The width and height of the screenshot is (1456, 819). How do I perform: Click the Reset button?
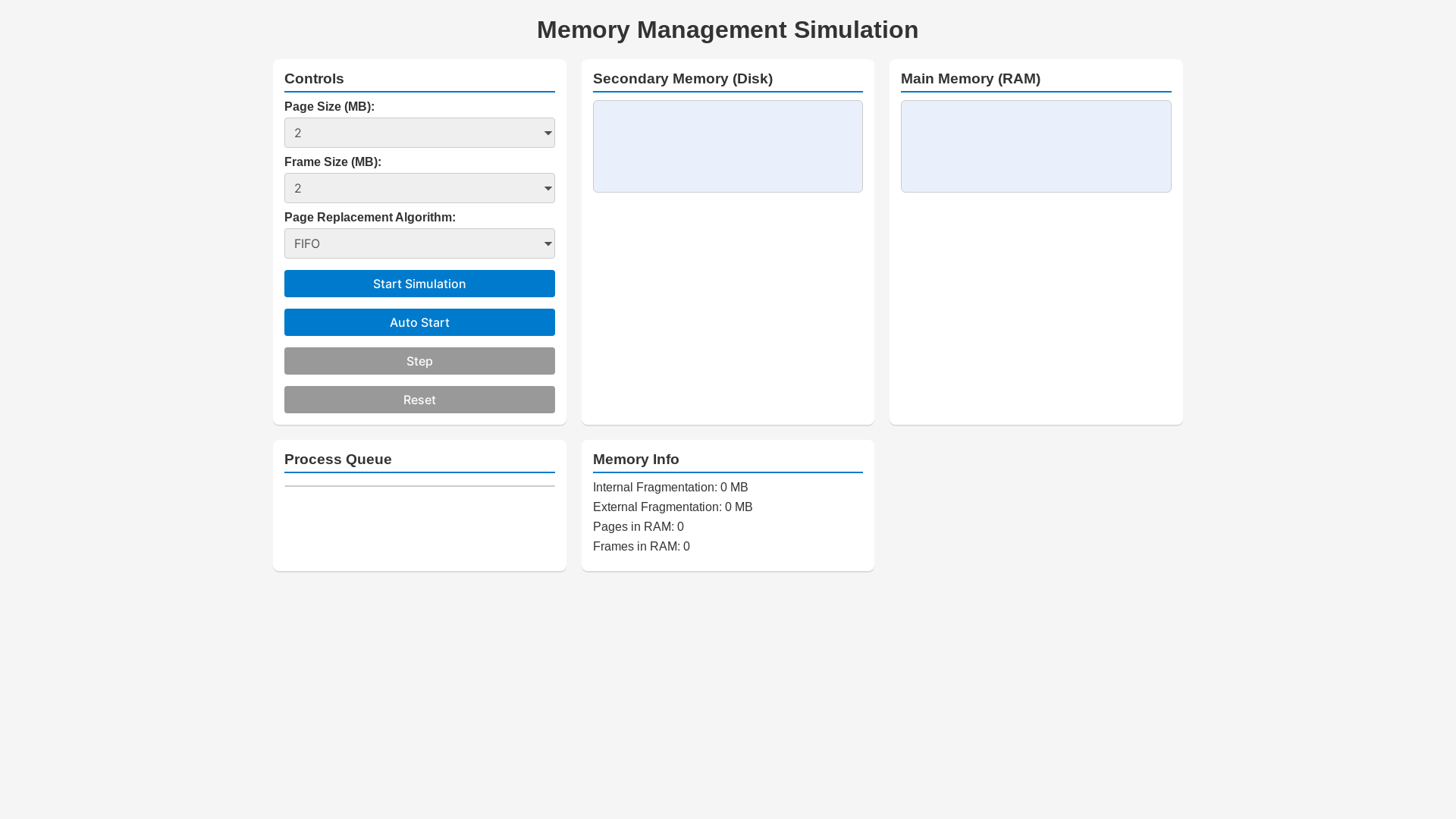[x=419, y=400]
